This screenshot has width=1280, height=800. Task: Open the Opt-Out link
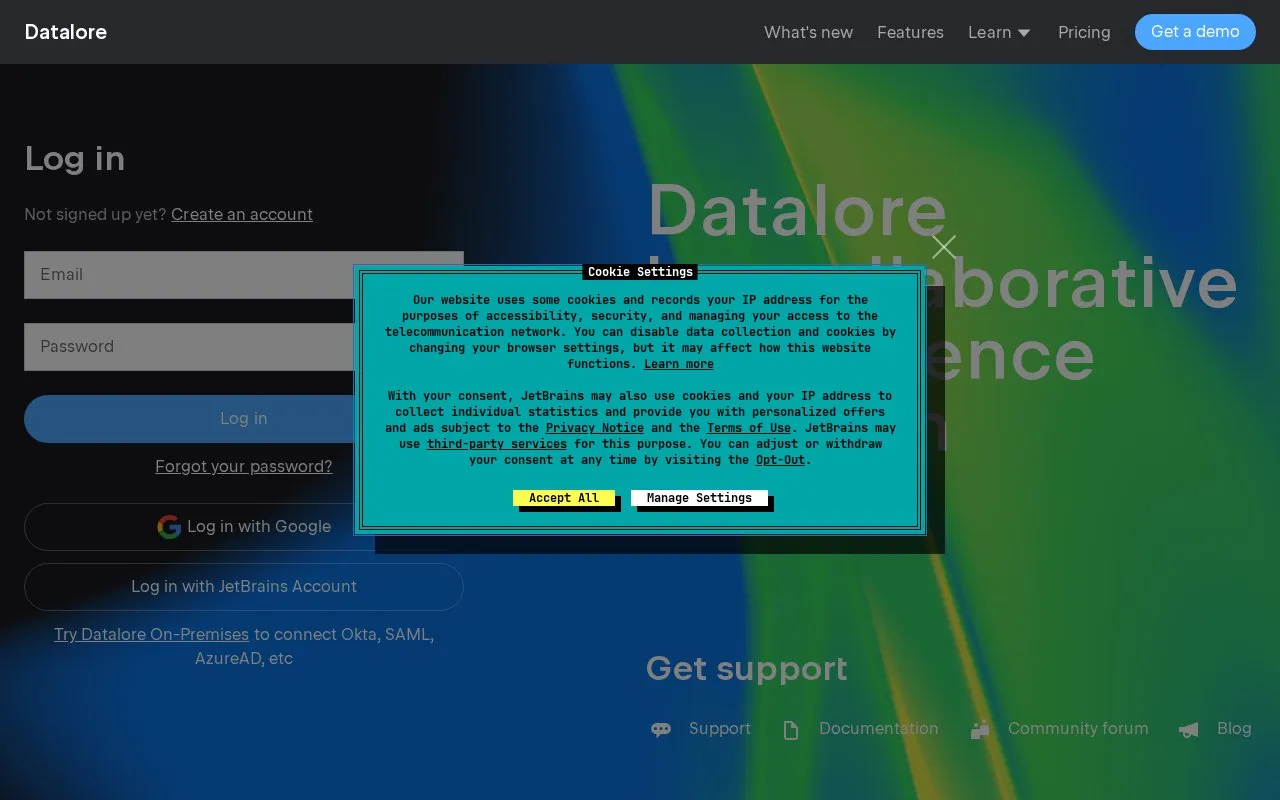(x=780, y=460)
